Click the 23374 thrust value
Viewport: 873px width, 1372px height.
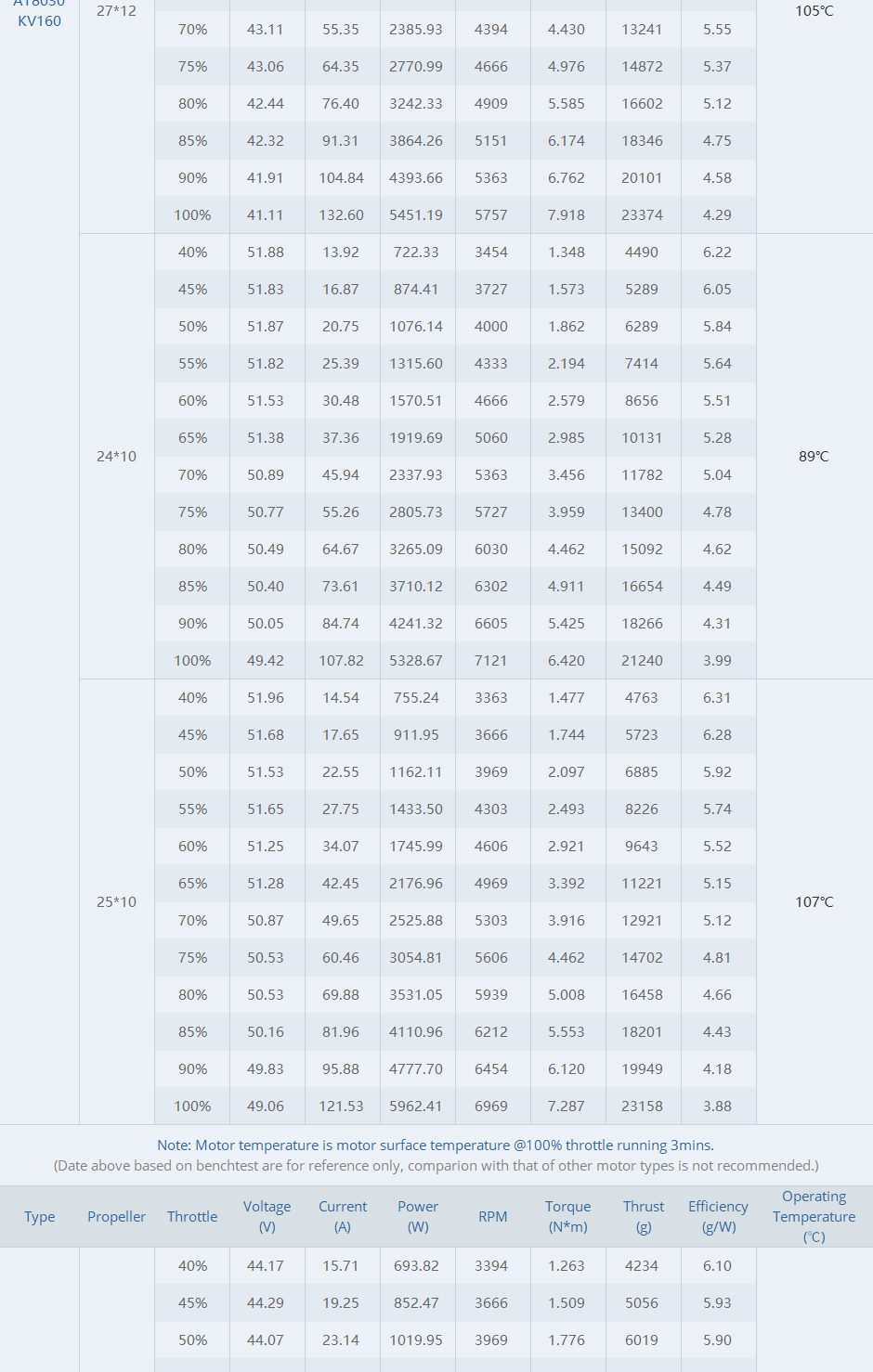[642, 214]
